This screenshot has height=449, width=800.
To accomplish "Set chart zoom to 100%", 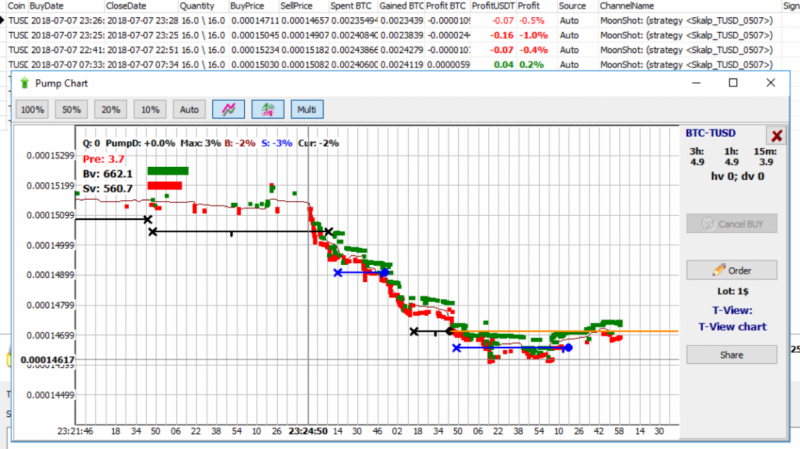I will pos(32,110).
